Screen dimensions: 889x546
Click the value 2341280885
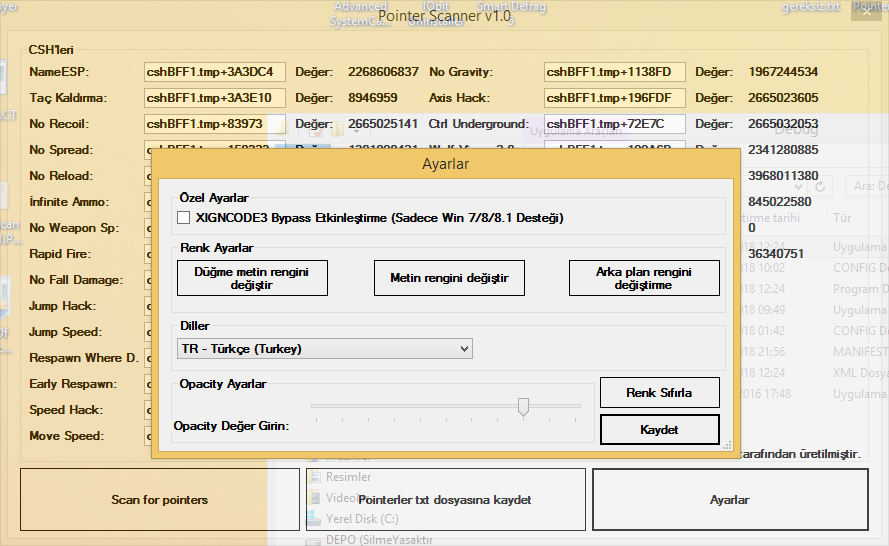pos(783,150)
